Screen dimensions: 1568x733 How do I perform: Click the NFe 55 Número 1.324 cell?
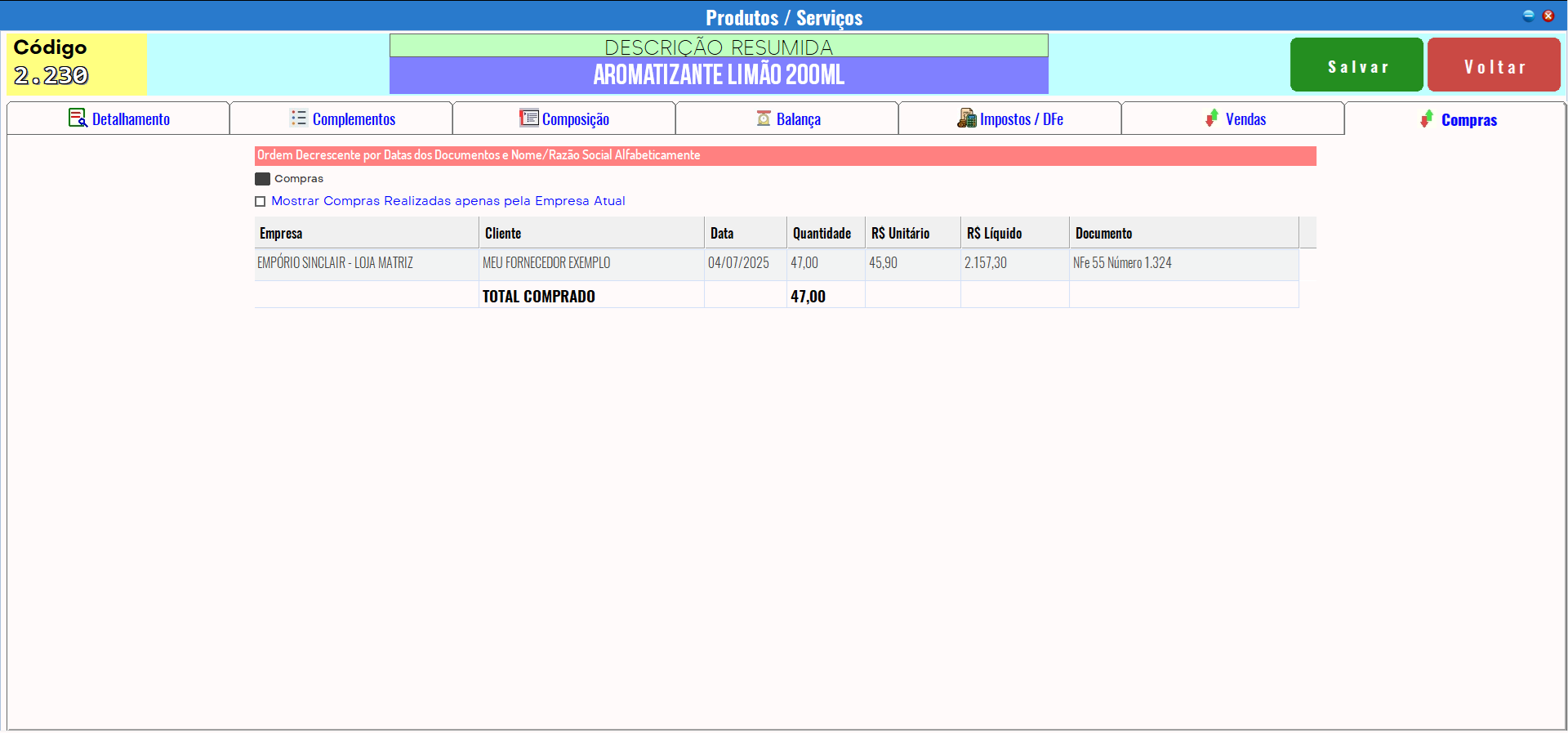(1184, 263)
